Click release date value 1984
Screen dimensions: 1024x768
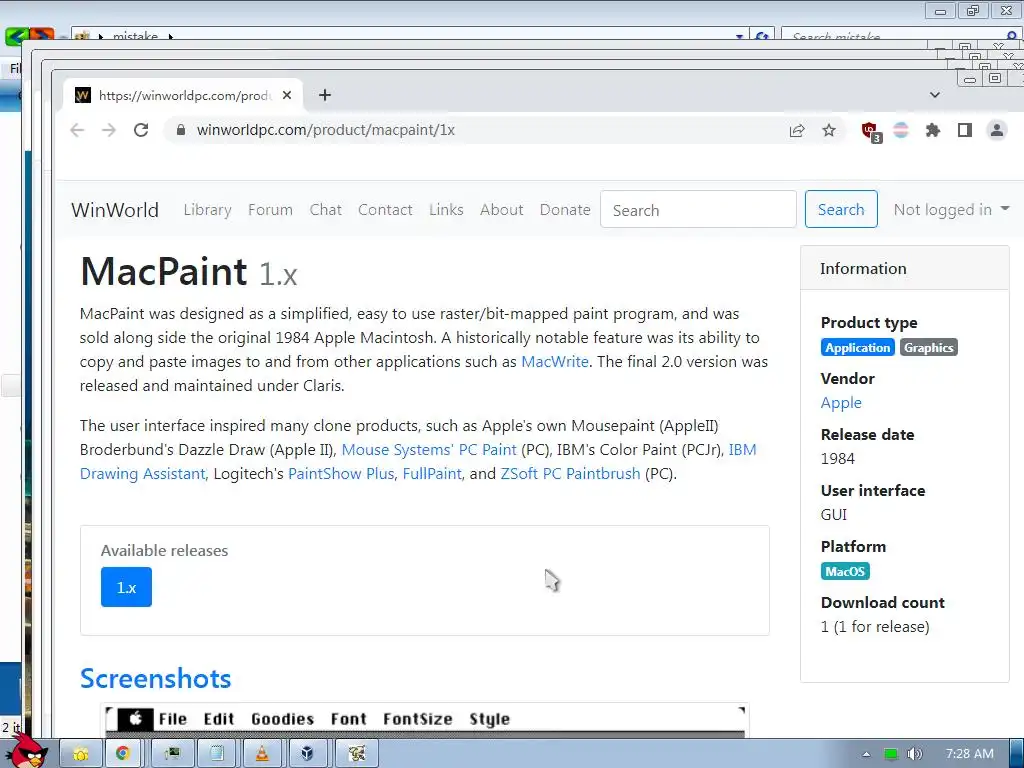point(838,458)
